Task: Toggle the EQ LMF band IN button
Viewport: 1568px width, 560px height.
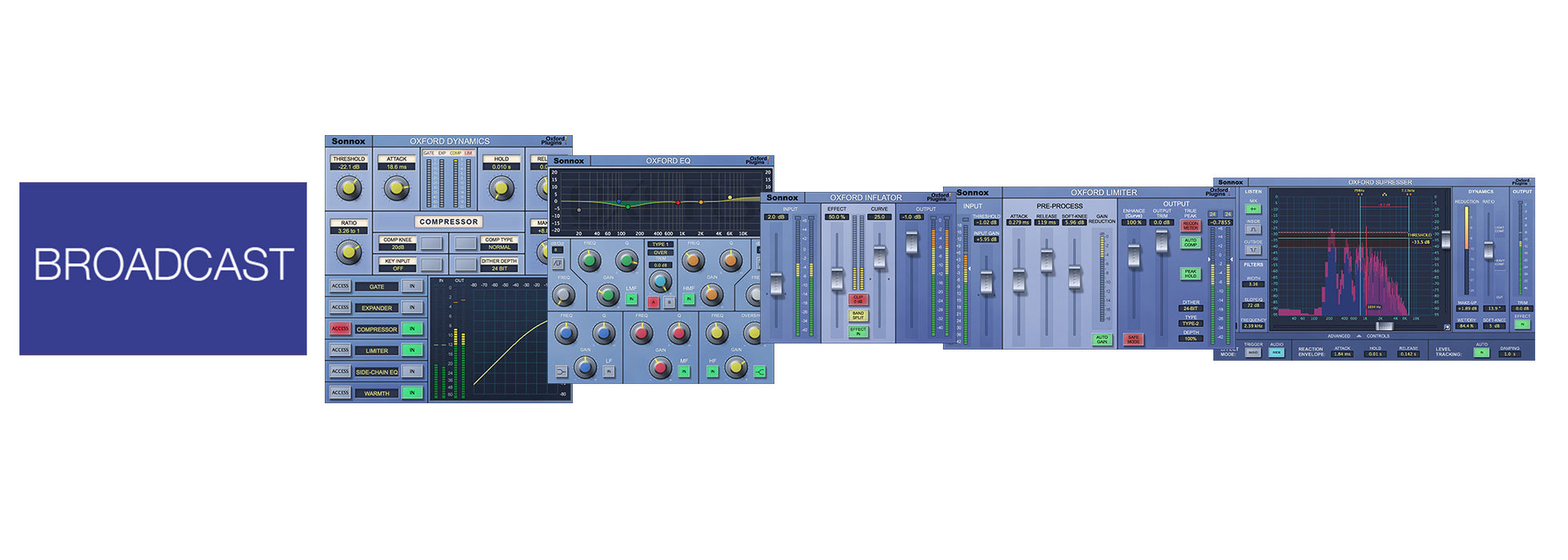Action: [x=631, y=299]
